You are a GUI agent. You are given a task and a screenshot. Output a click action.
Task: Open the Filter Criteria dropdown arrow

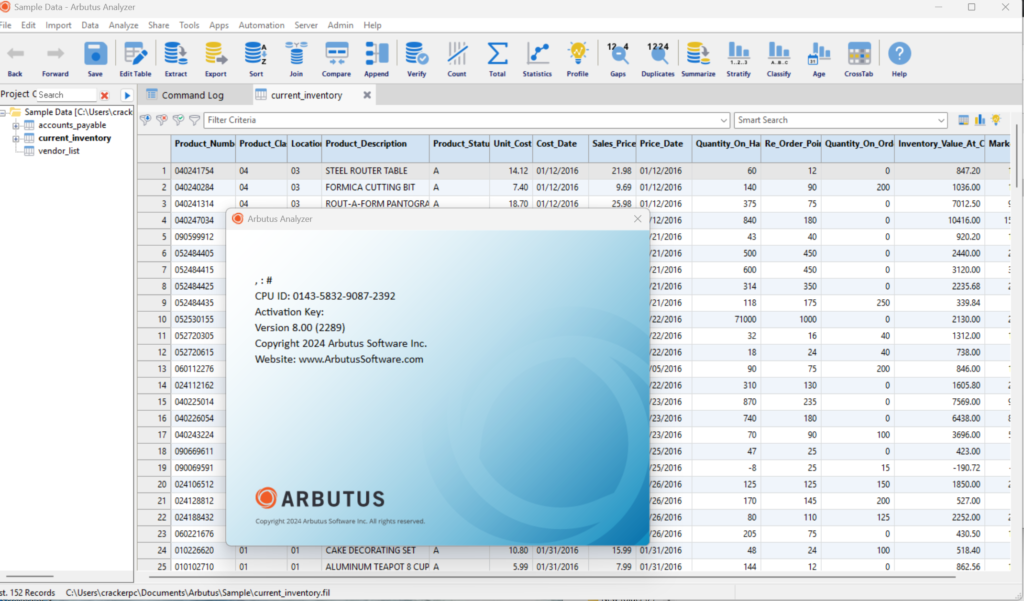(724, 120)
